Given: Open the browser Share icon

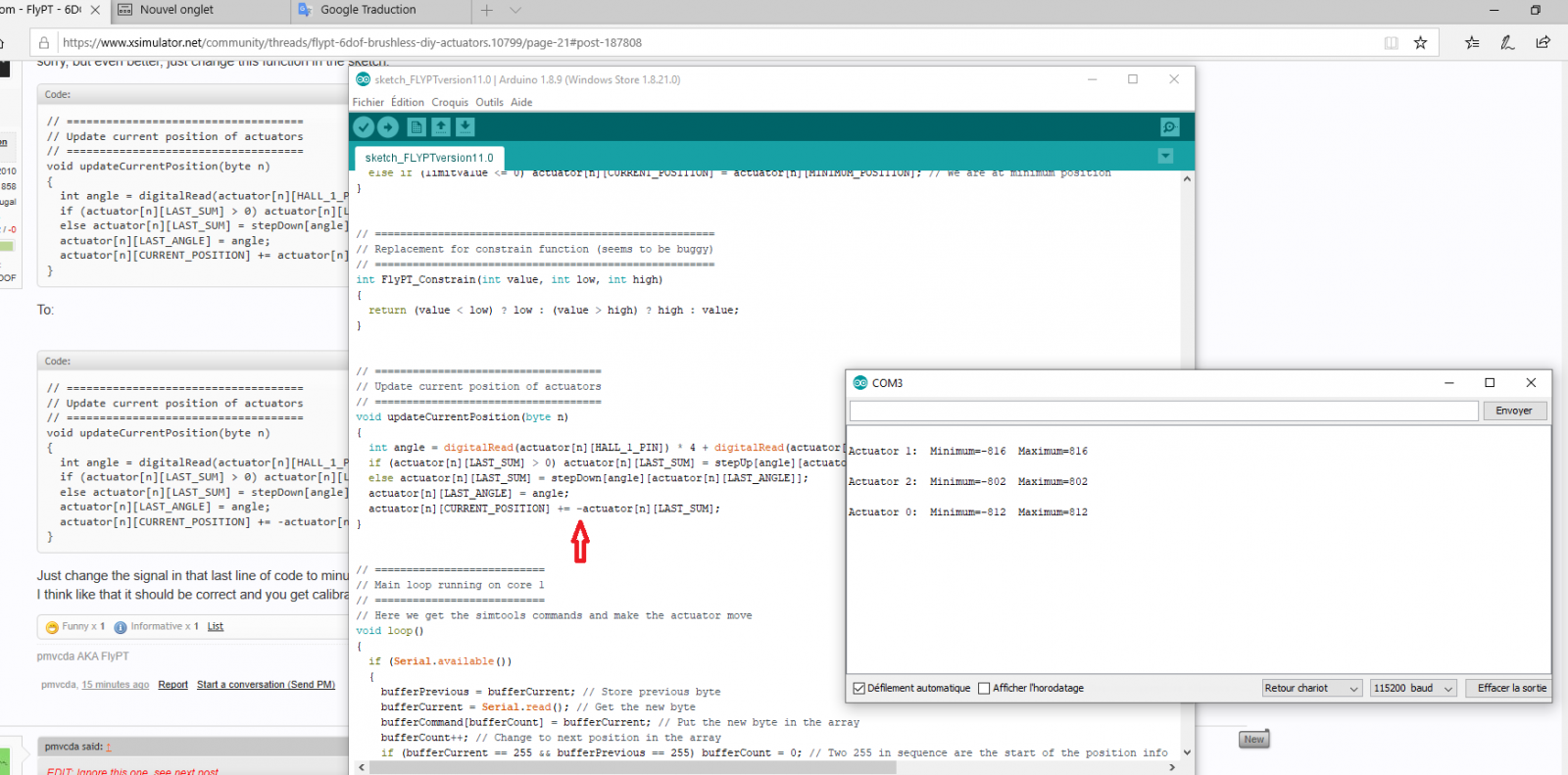Looking at the screenshot, I should point(1543,43).
